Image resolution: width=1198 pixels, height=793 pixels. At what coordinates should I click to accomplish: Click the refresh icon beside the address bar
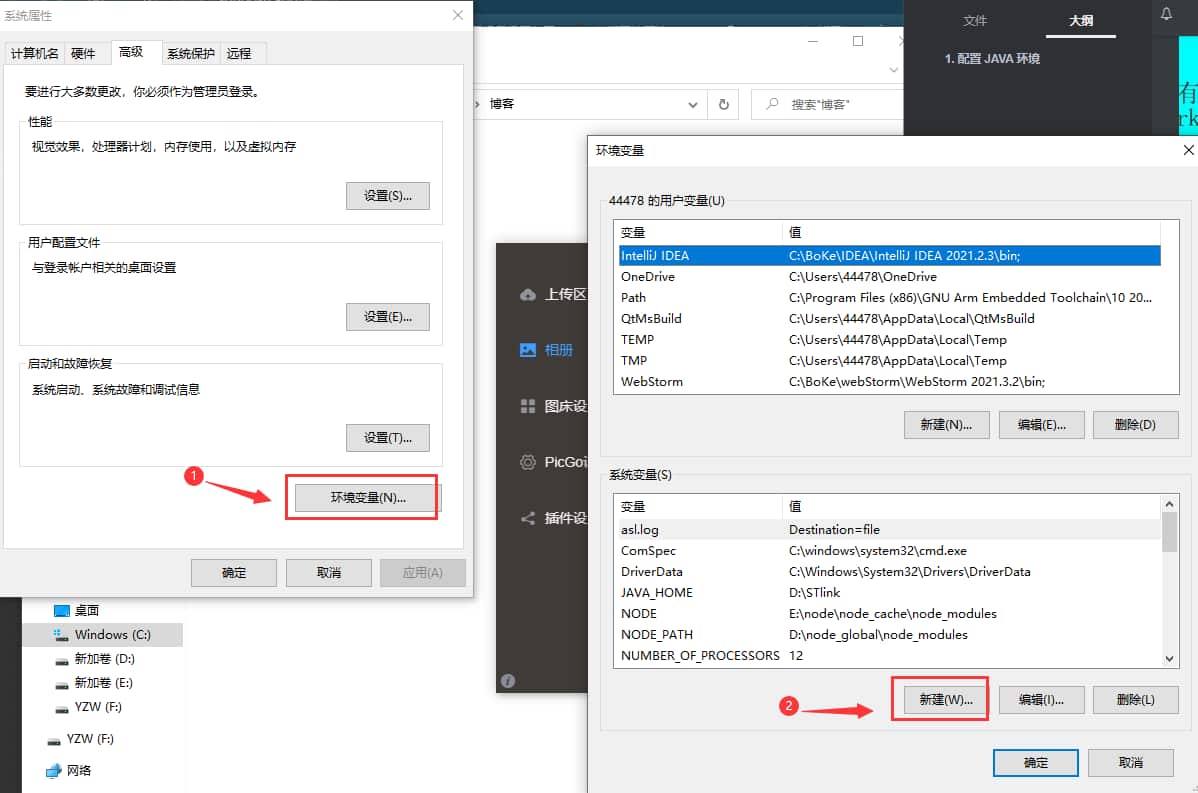point(723,104)
